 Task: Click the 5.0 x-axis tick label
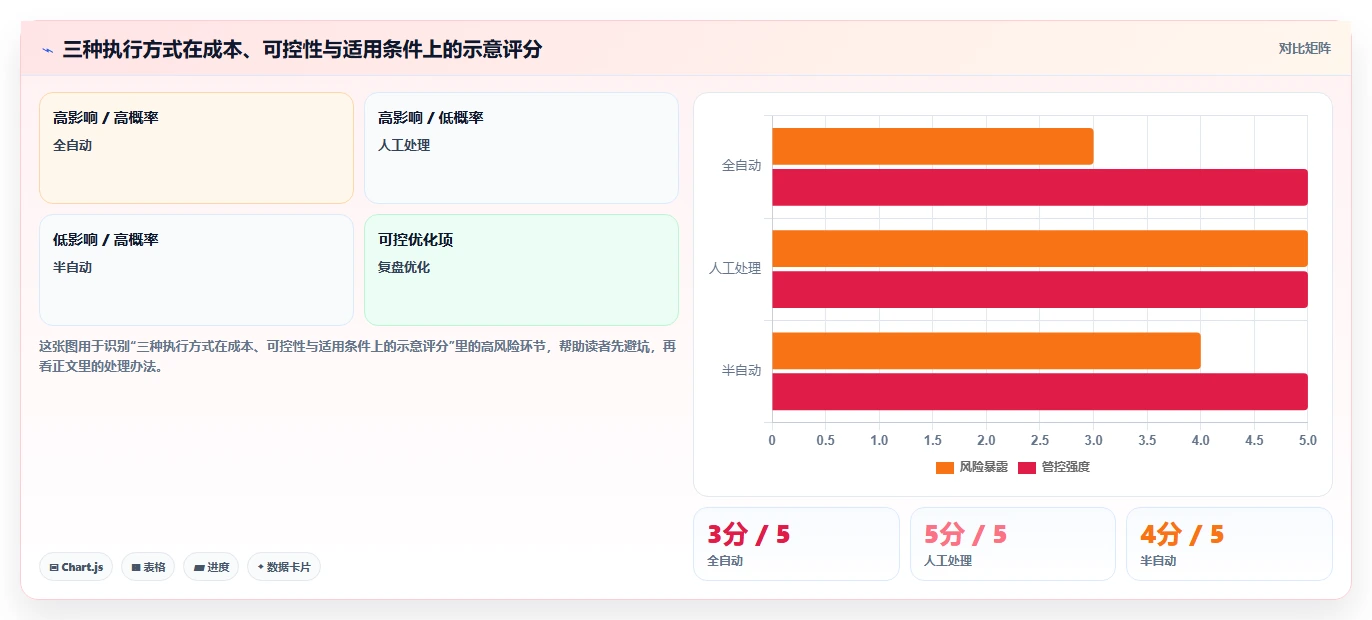point(1307,440)
